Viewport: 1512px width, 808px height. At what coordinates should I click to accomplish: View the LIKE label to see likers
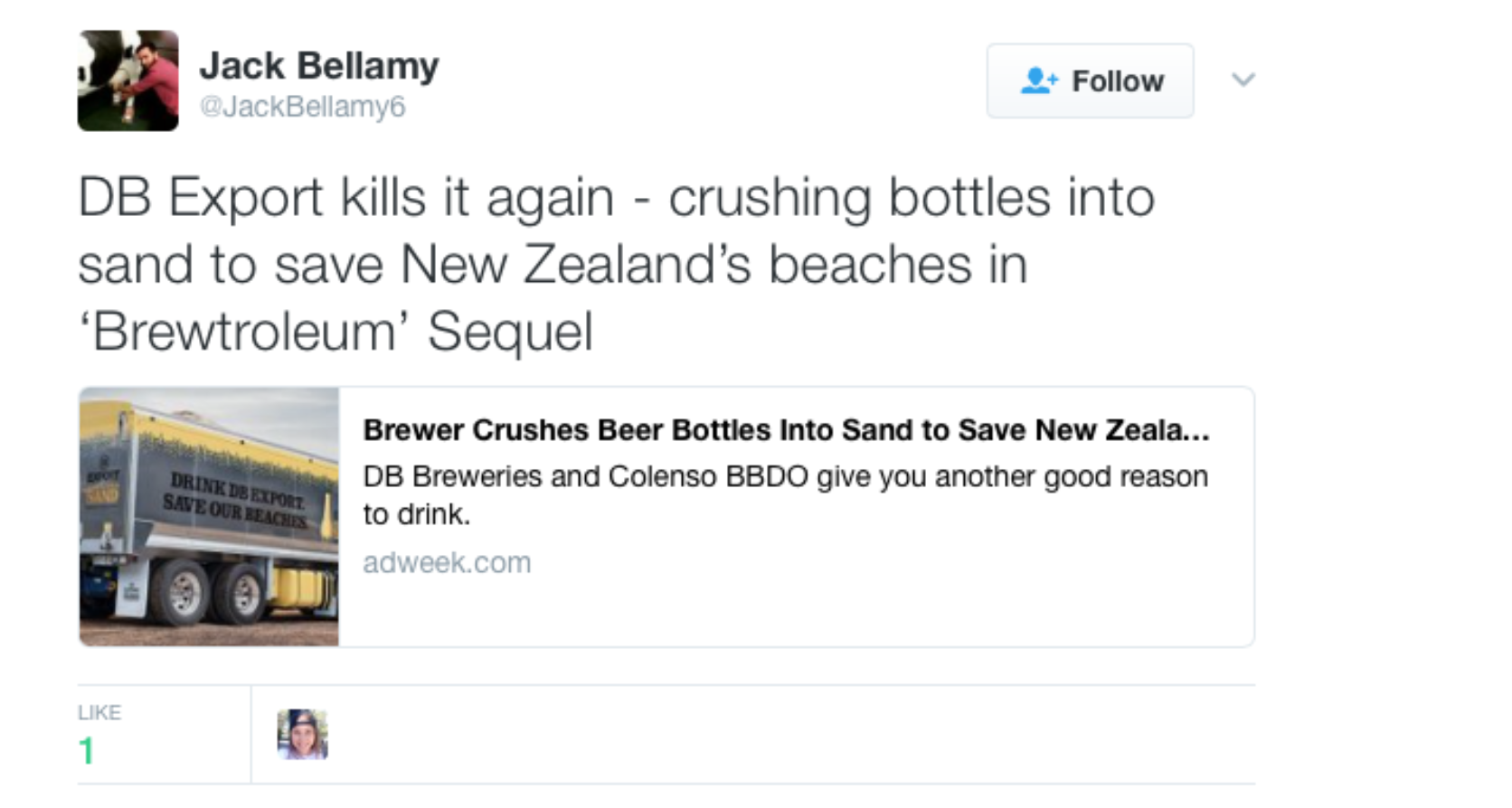[x=99, y=712]
